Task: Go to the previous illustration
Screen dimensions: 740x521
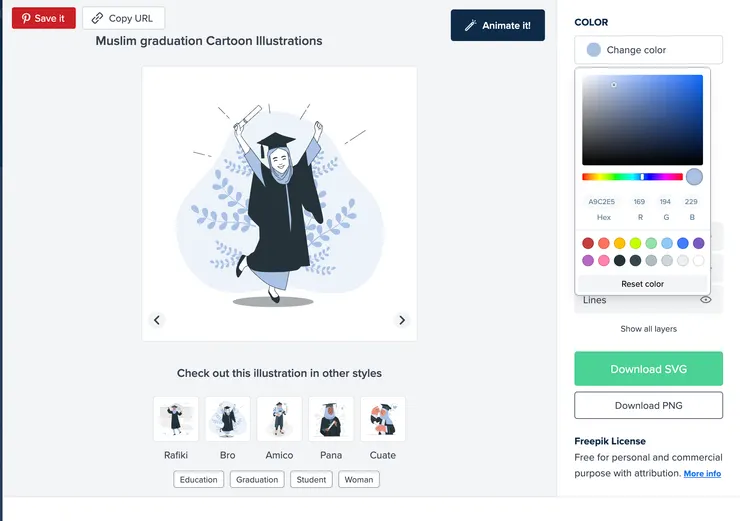Action: [157, 320]
